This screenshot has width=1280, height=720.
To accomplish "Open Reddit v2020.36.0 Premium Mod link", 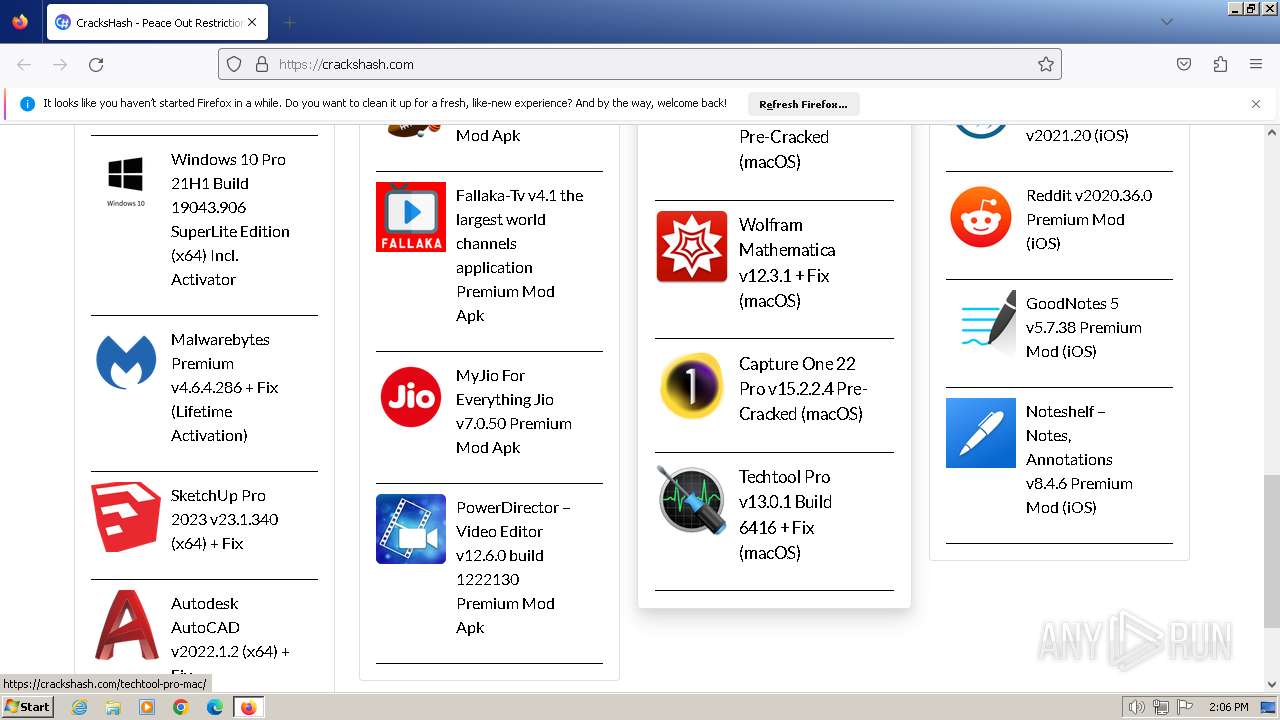I will [1089, 219].
